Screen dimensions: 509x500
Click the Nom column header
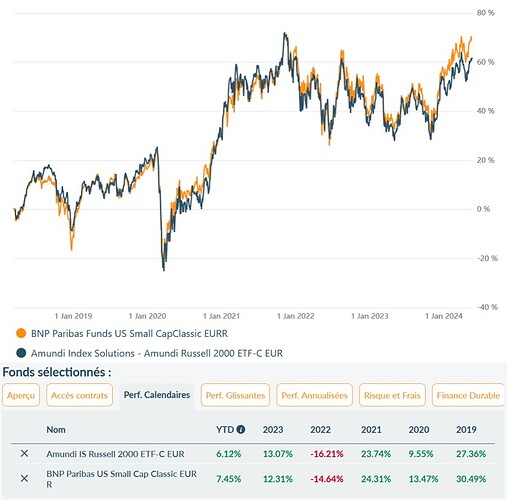[x=56, y=430]
